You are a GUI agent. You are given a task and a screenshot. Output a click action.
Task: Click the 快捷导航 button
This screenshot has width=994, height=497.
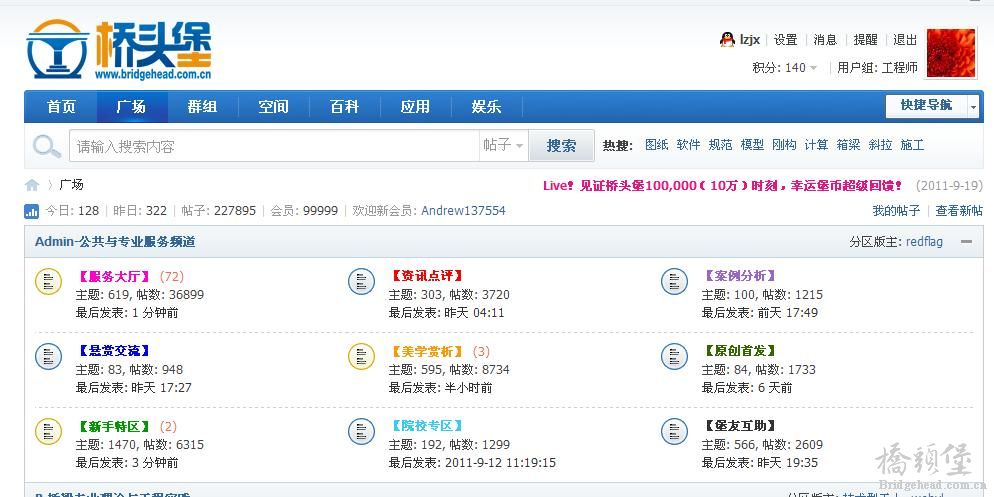pos(927,106)
